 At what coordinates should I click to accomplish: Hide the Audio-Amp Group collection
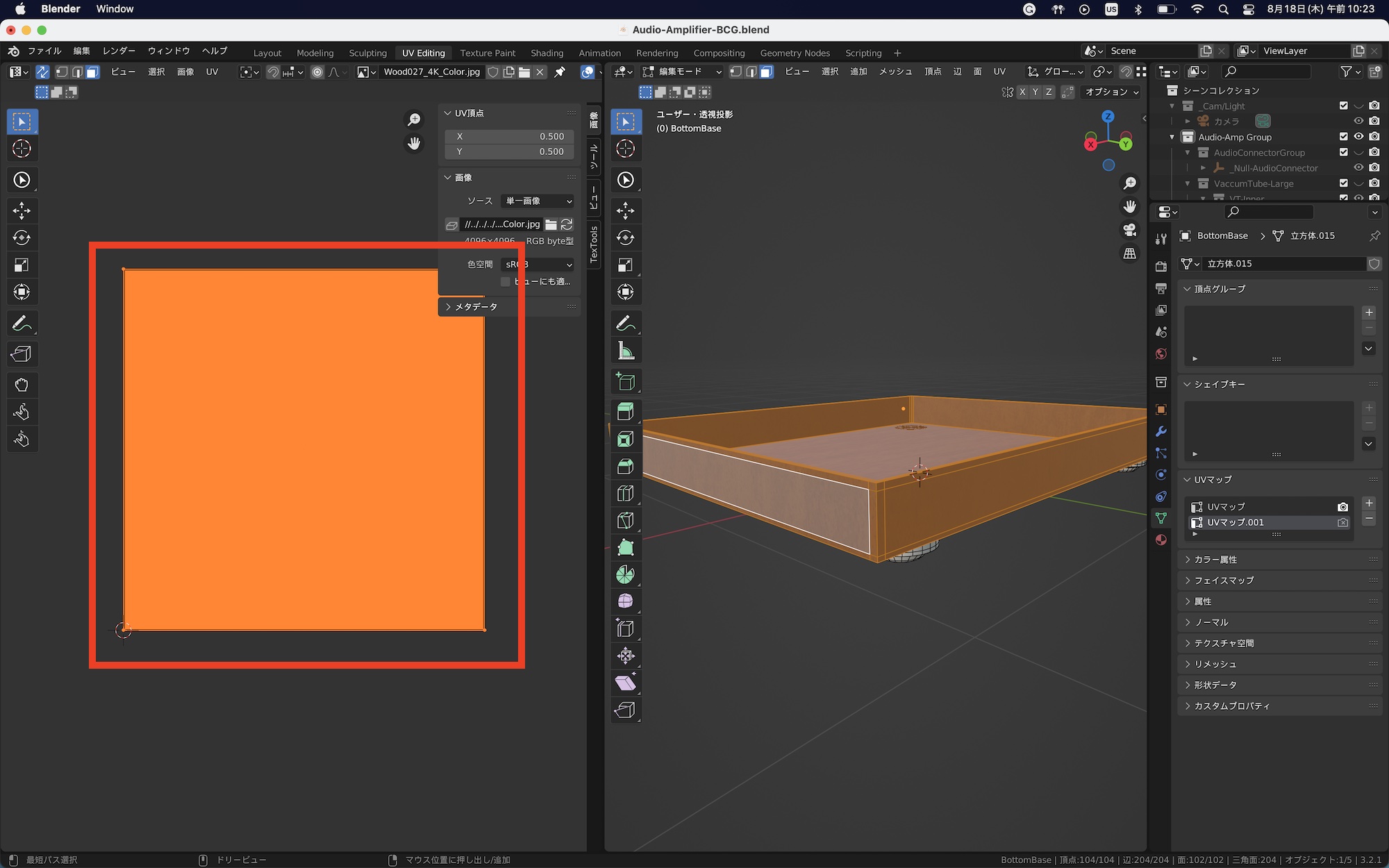click(1358, 137)
